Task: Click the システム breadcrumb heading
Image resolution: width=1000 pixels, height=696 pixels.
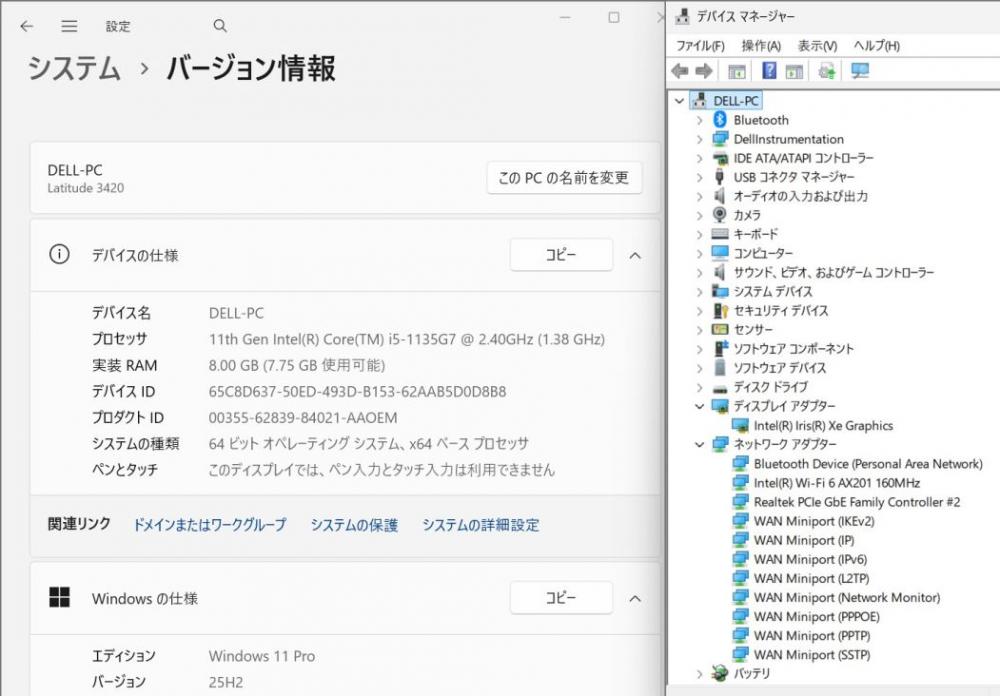Action: click(x=74, y=68)
